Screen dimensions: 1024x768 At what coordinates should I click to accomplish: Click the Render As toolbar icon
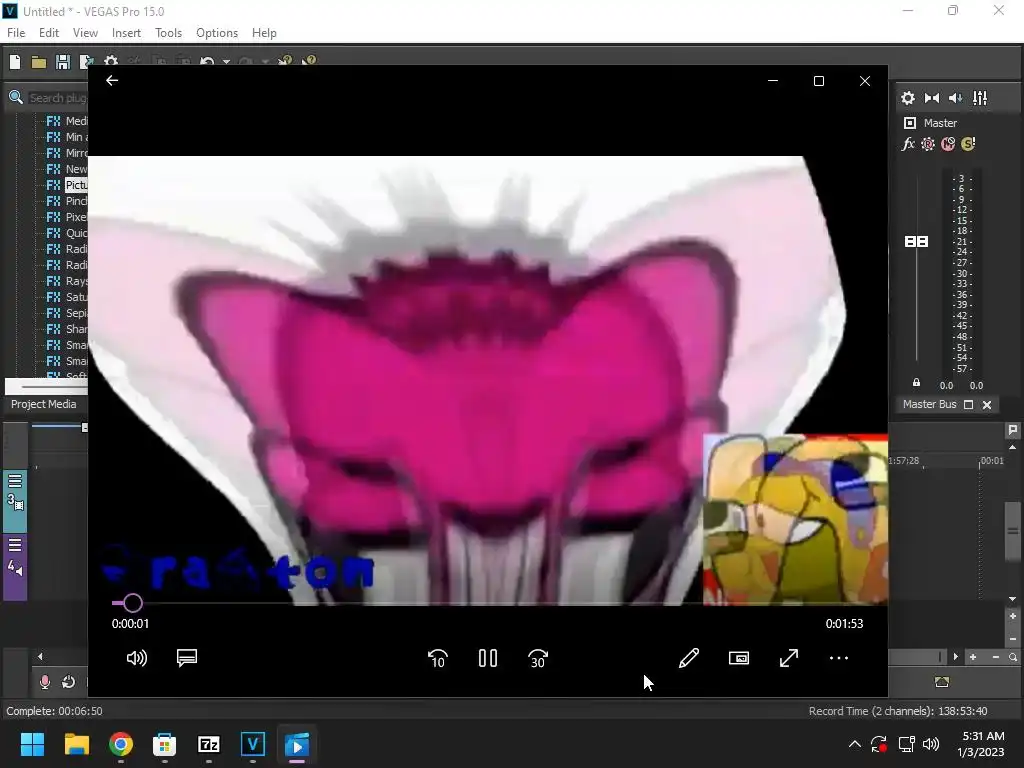coord(86,62)
